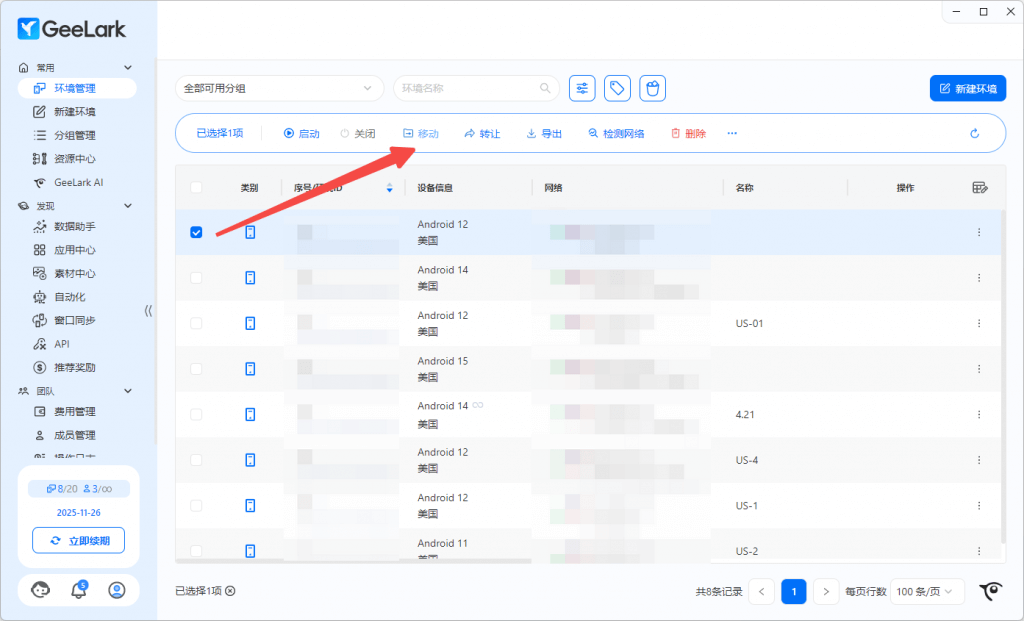Viewport: 1024px width, 621px height.
Task: Uncheck the selected first row checkbox
Action: (x=196, y=232)
